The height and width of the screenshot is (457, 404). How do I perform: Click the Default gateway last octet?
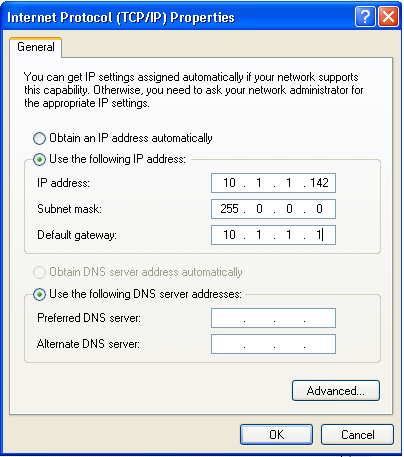coord(319,235)
